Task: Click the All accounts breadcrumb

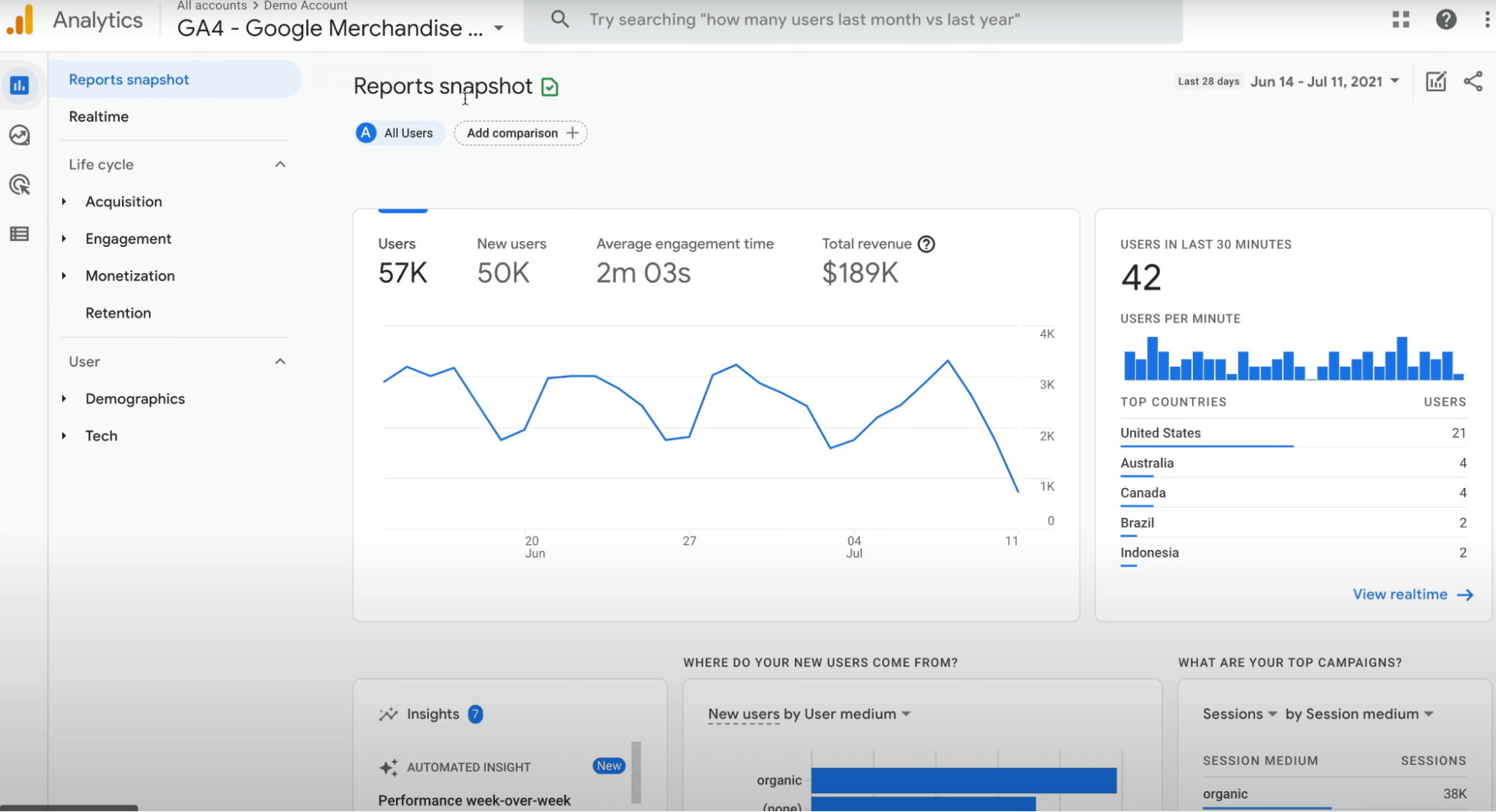Action: pos(212,6)
